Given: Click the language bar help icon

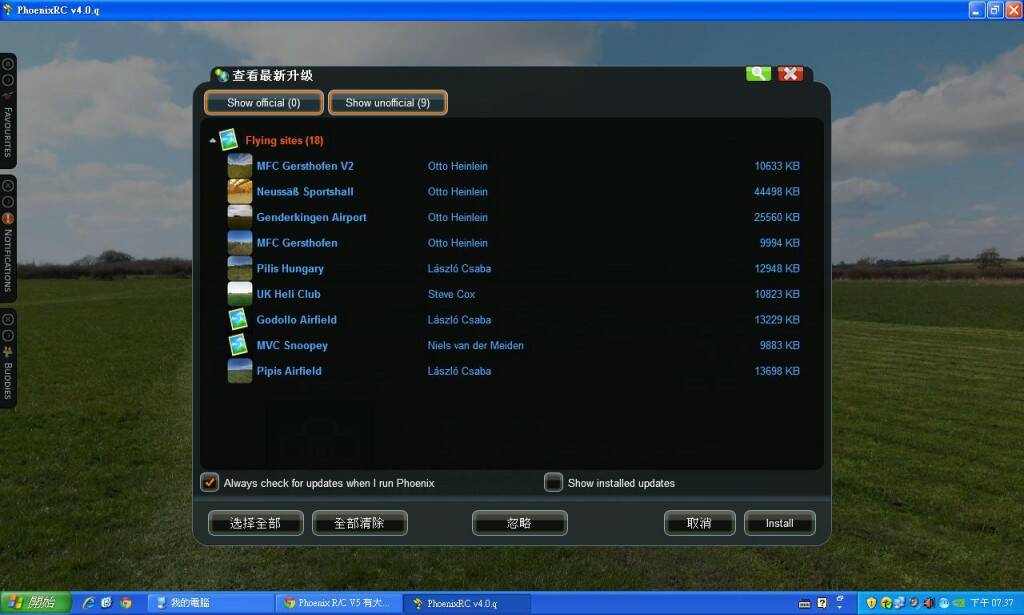Looking at the screenshot, I should pyautogui.click(x=822, y=603).
